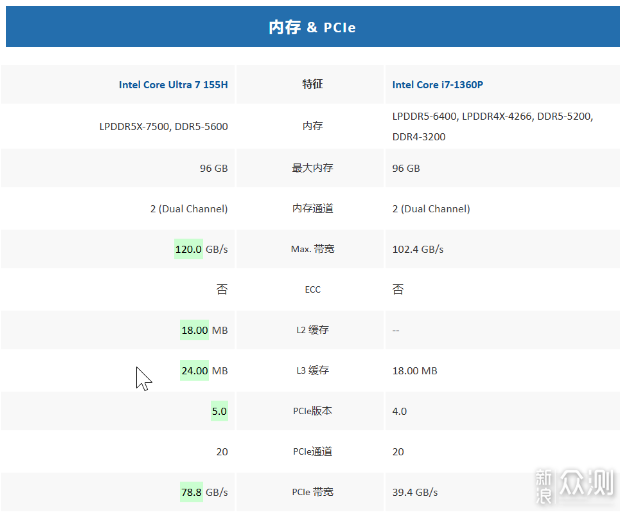Select the 特征 column header
The image size is (624, 514).
coord(312,84)
